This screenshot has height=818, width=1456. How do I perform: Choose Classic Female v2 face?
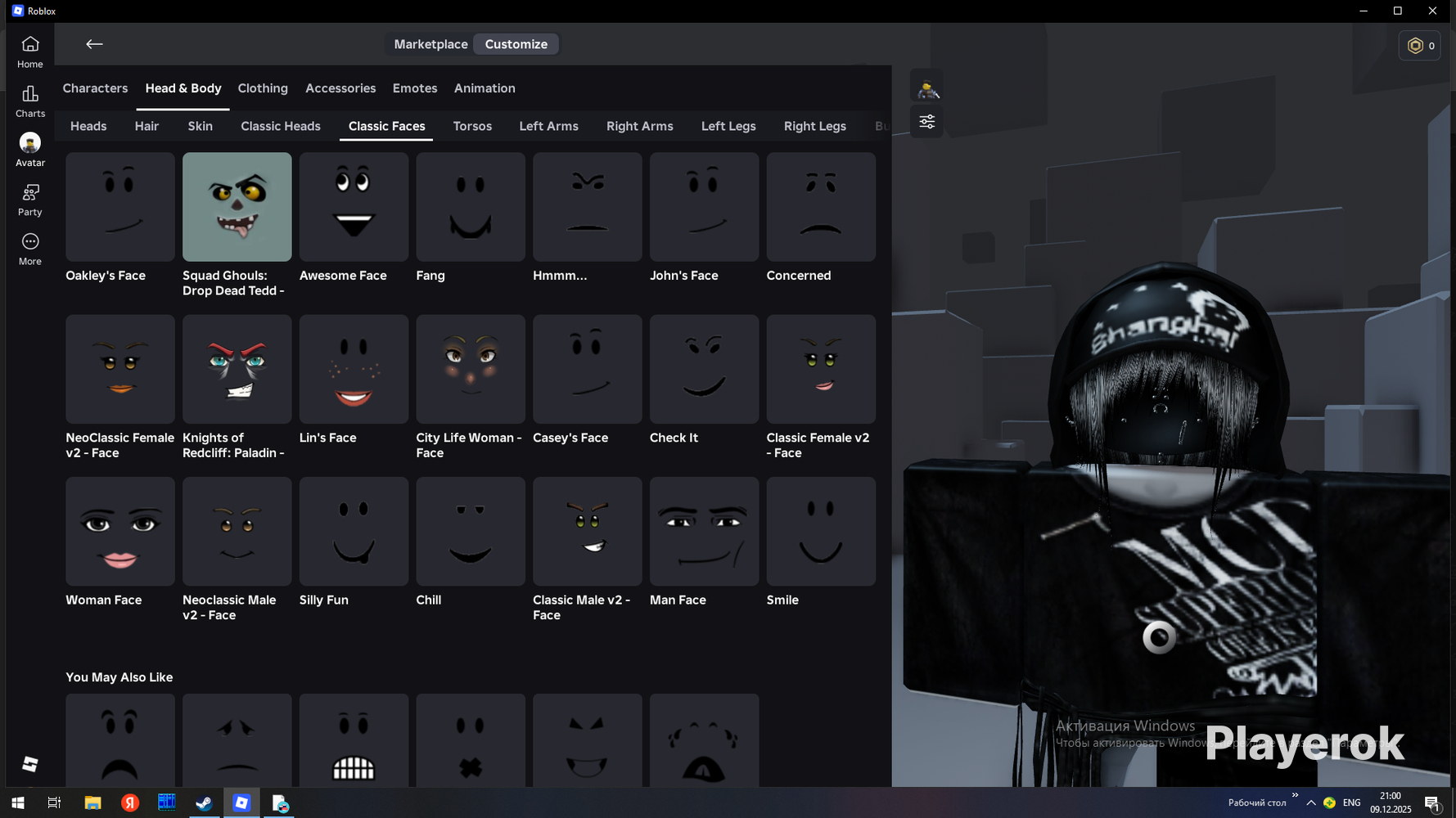click(x=821, y=369)
